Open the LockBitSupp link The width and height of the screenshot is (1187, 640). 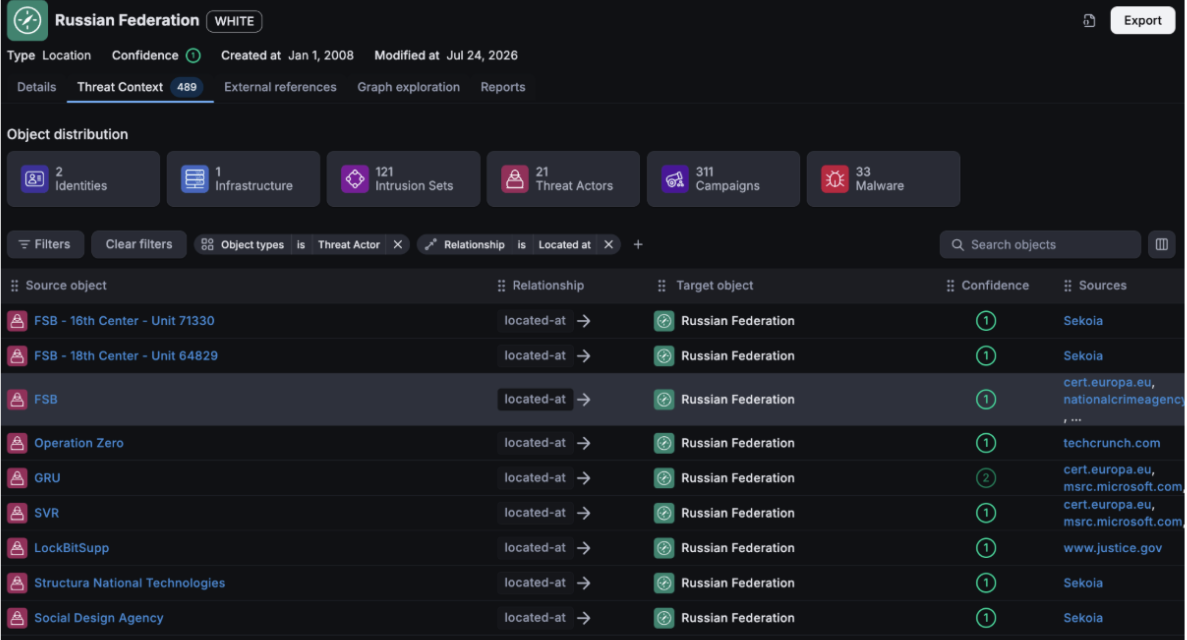coord(71,548)
